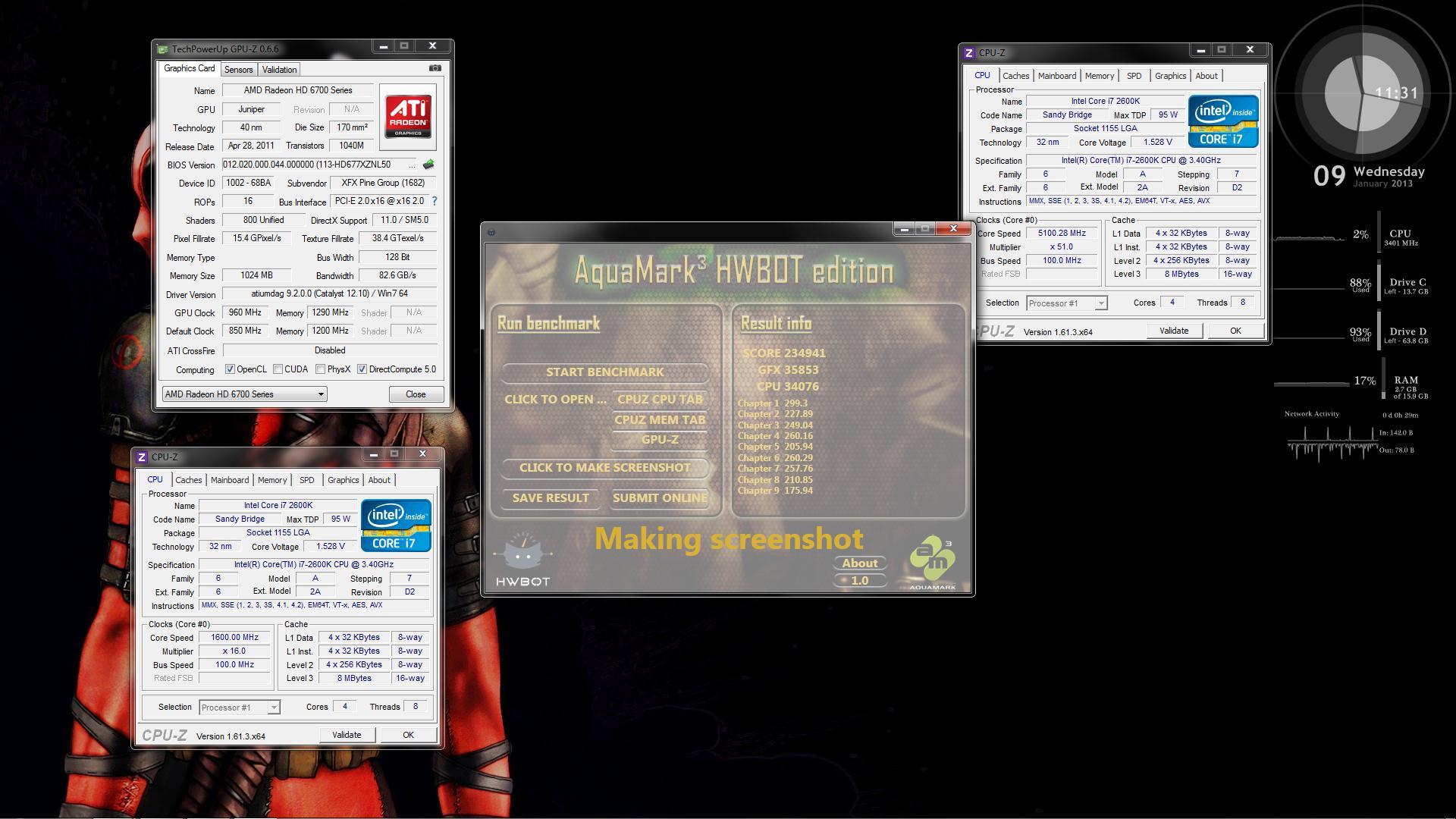The width and height of the screenshot is (1456, 819).
Task: Click CPUZ MEM TAB button in AquaMark
Action: [660, 419]
